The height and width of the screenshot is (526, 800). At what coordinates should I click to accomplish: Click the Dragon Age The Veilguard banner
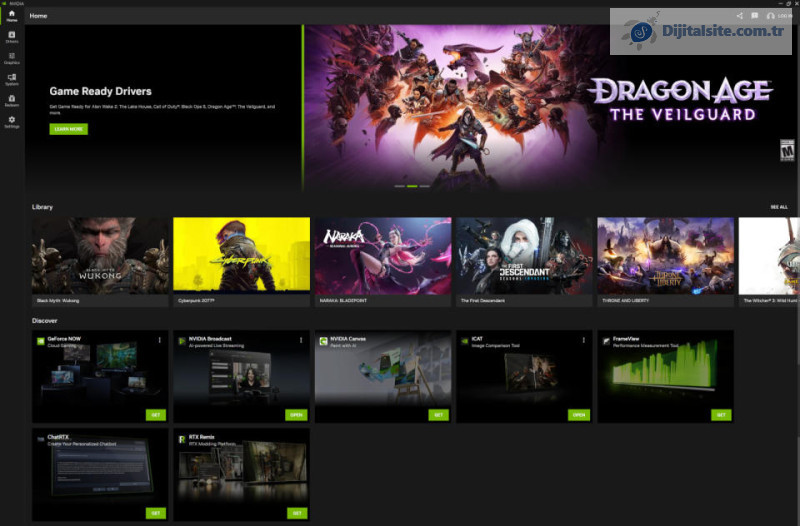(x=550, y=108)
